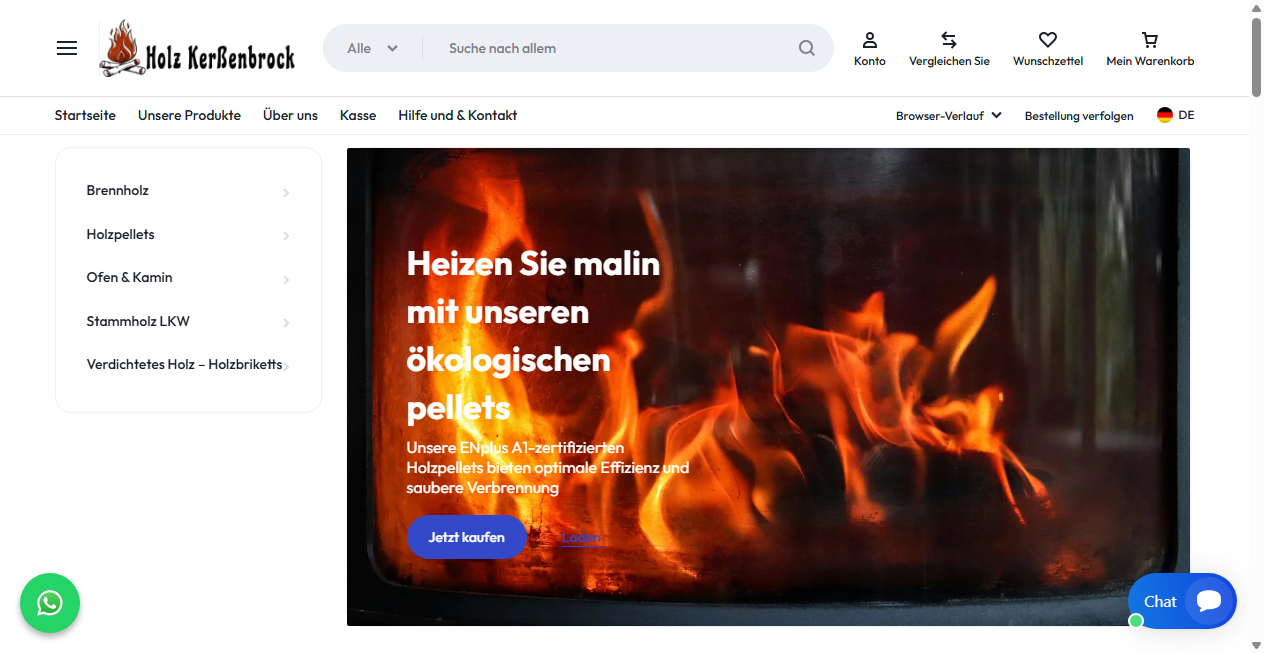Screen dimensions: 1264x653
Task: Open the Alle search category dropdown
Action: (372, 47)
